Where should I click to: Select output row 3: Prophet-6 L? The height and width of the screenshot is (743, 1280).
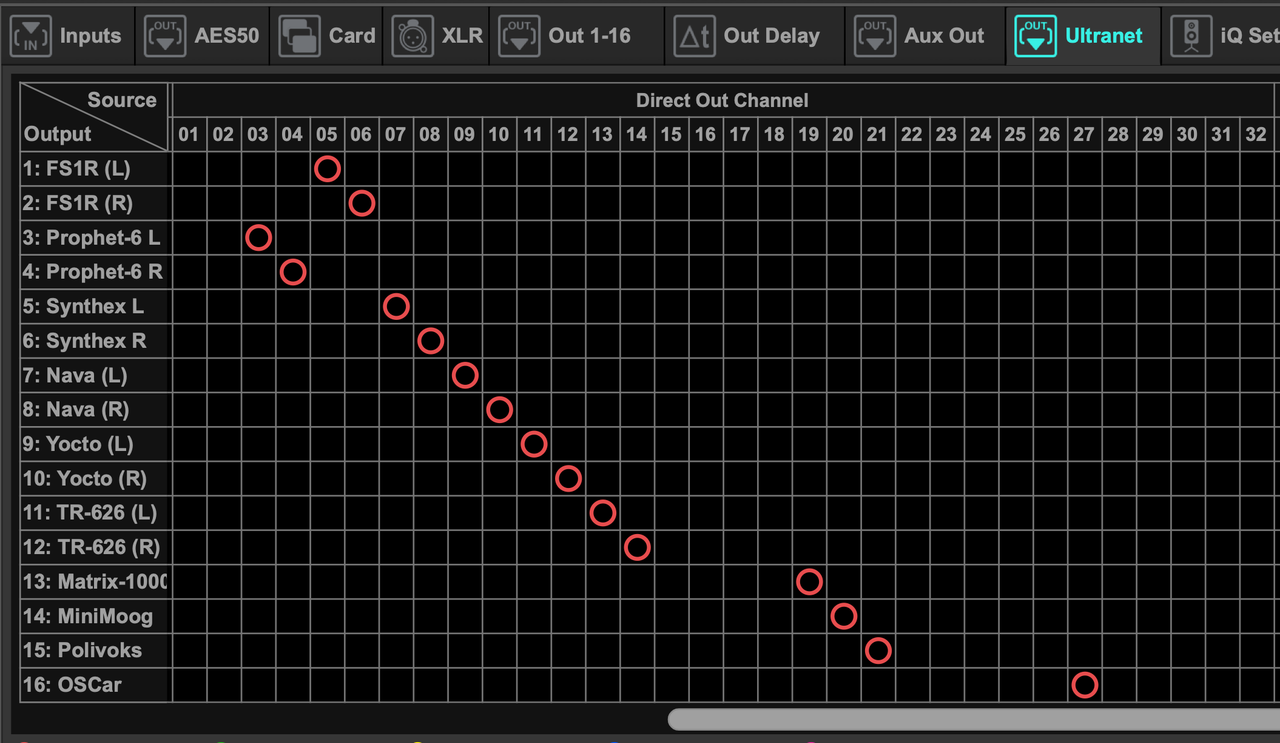(92, 238)
